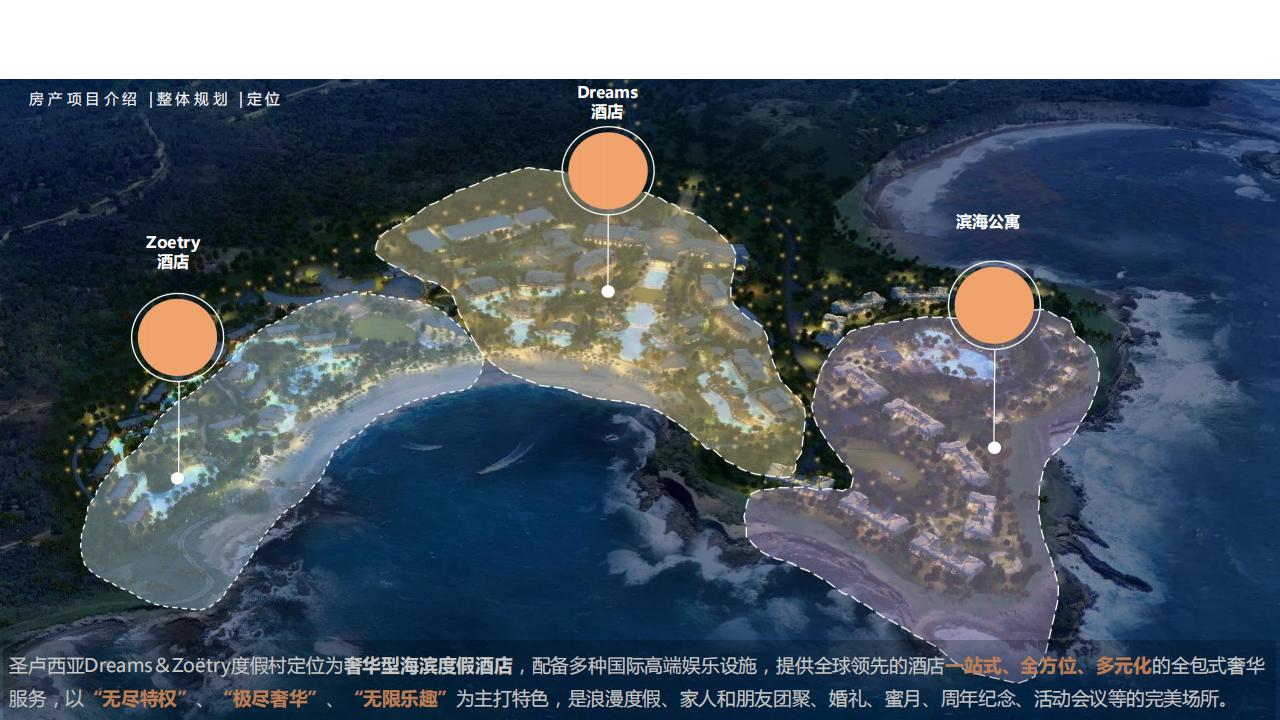
Task: Click the orange text '一站式、全方位、多元化'
Action: tap(1048, 666)
